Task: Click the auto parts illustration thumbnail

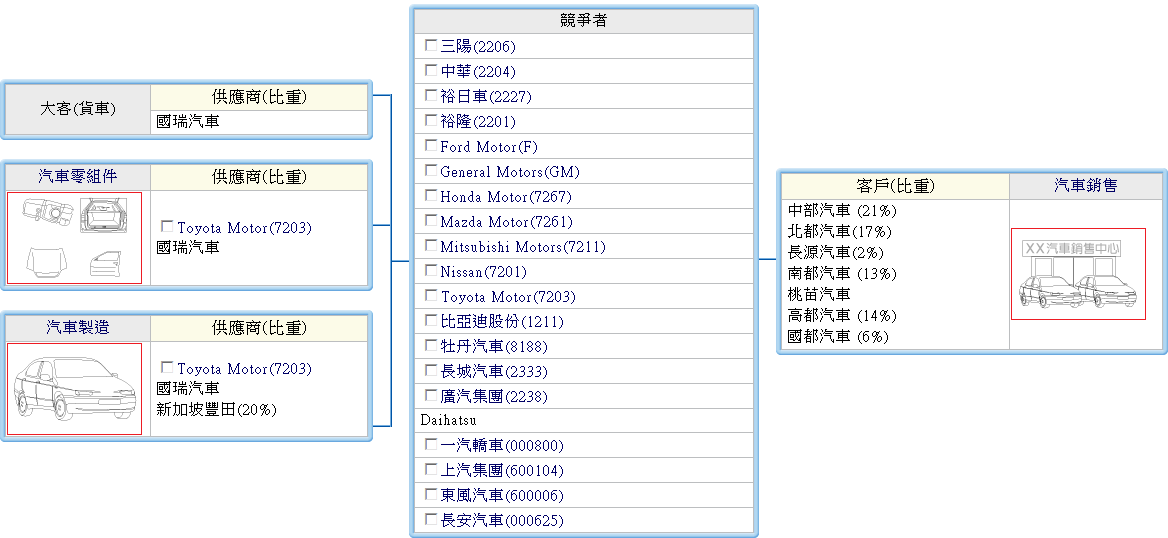Action: click(74, 238)
